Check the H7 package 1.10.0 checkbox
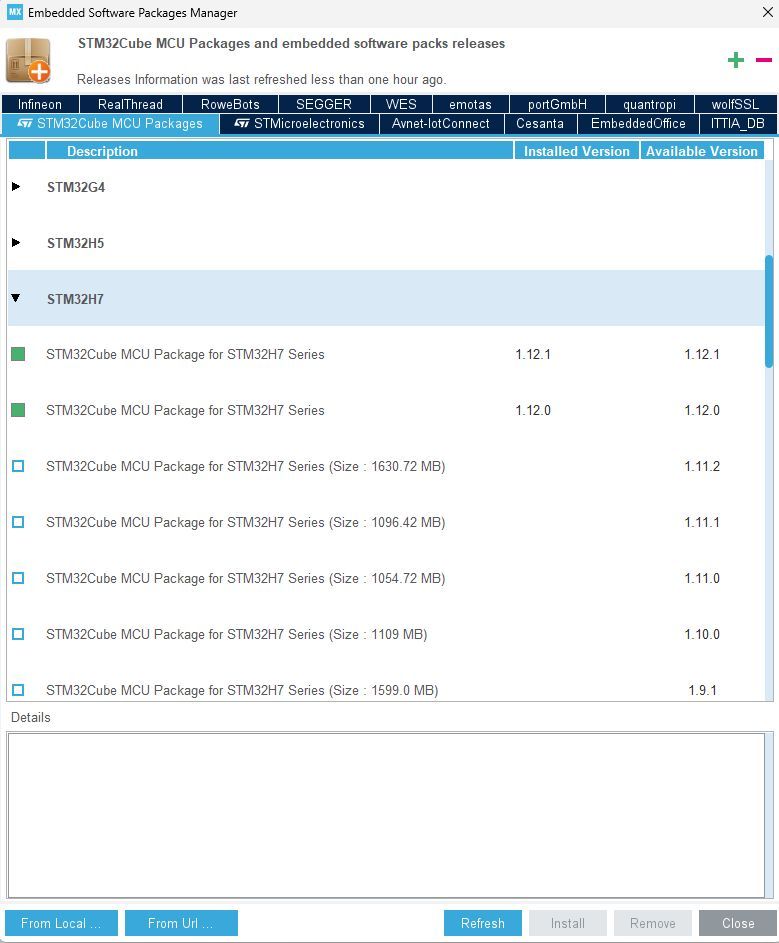Viewport: 779px width, 943px height. pos(18,634)
